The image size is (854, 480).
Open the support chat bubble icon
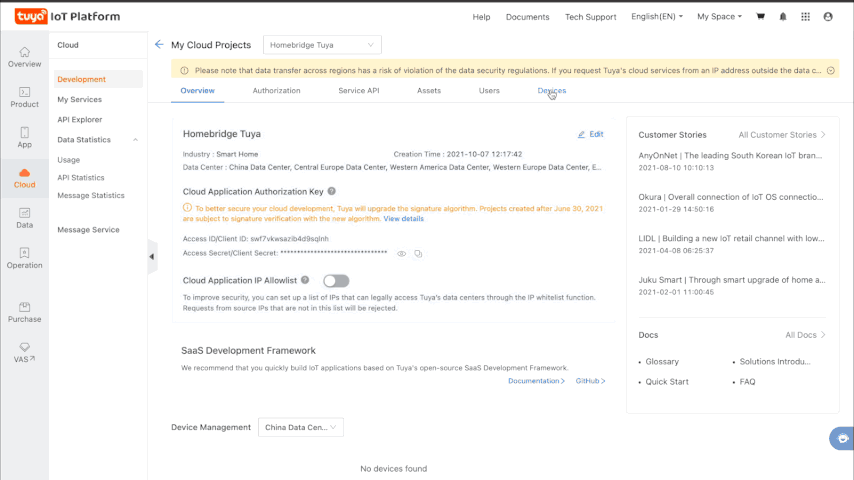pos(842,438)
